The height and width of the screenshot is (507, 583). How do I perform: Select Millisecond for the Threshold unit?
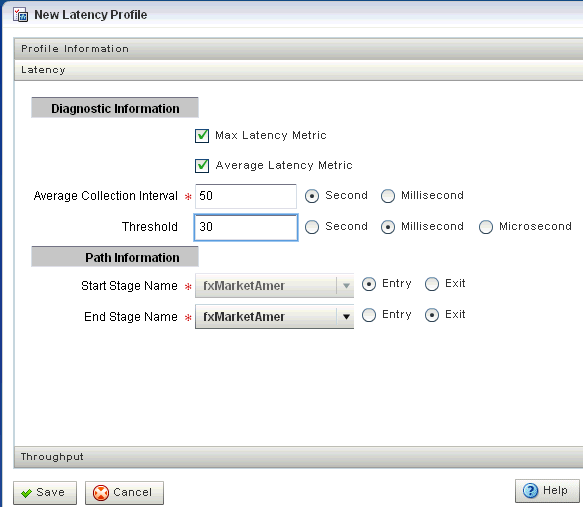387,227
